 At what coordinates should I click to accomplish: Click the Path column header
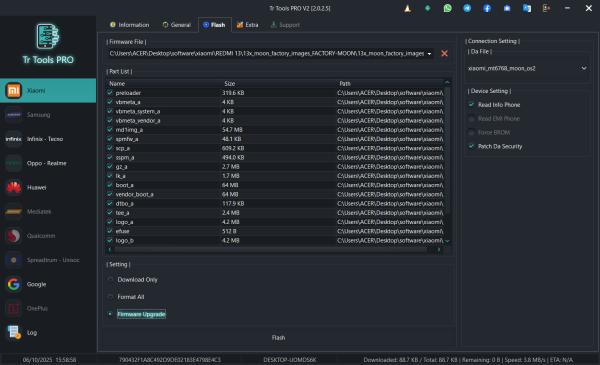pyautogui.click(x=390, y=83)
